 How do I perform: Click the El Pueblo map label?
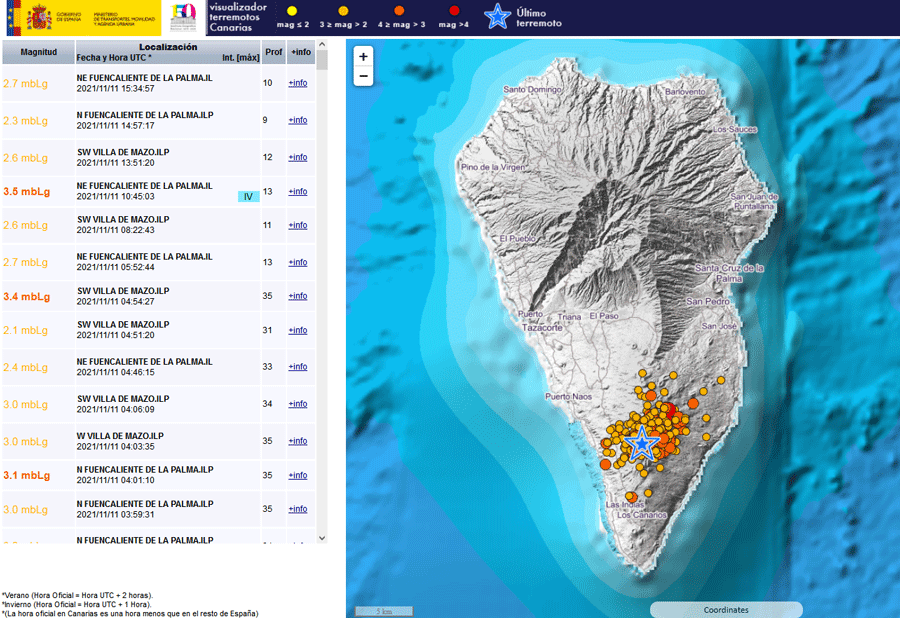[517, 238]
